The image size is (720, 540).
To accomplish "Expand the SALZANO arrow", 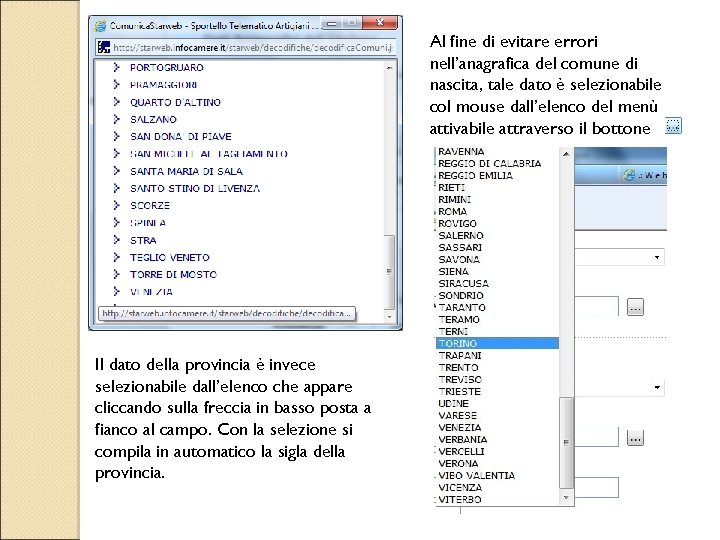I will tap(116, 119).
